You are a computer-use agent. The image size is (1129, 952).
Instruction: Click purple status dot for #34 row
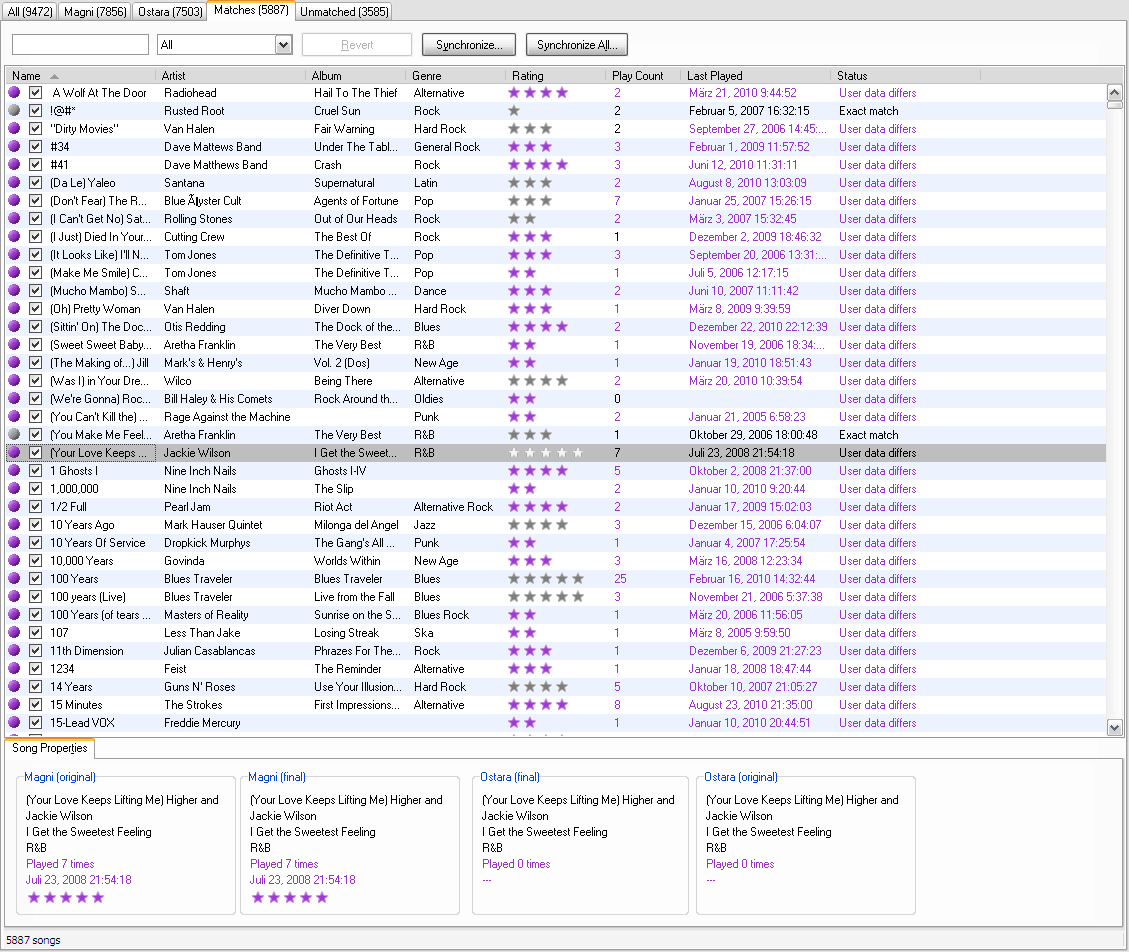(14, 146)
